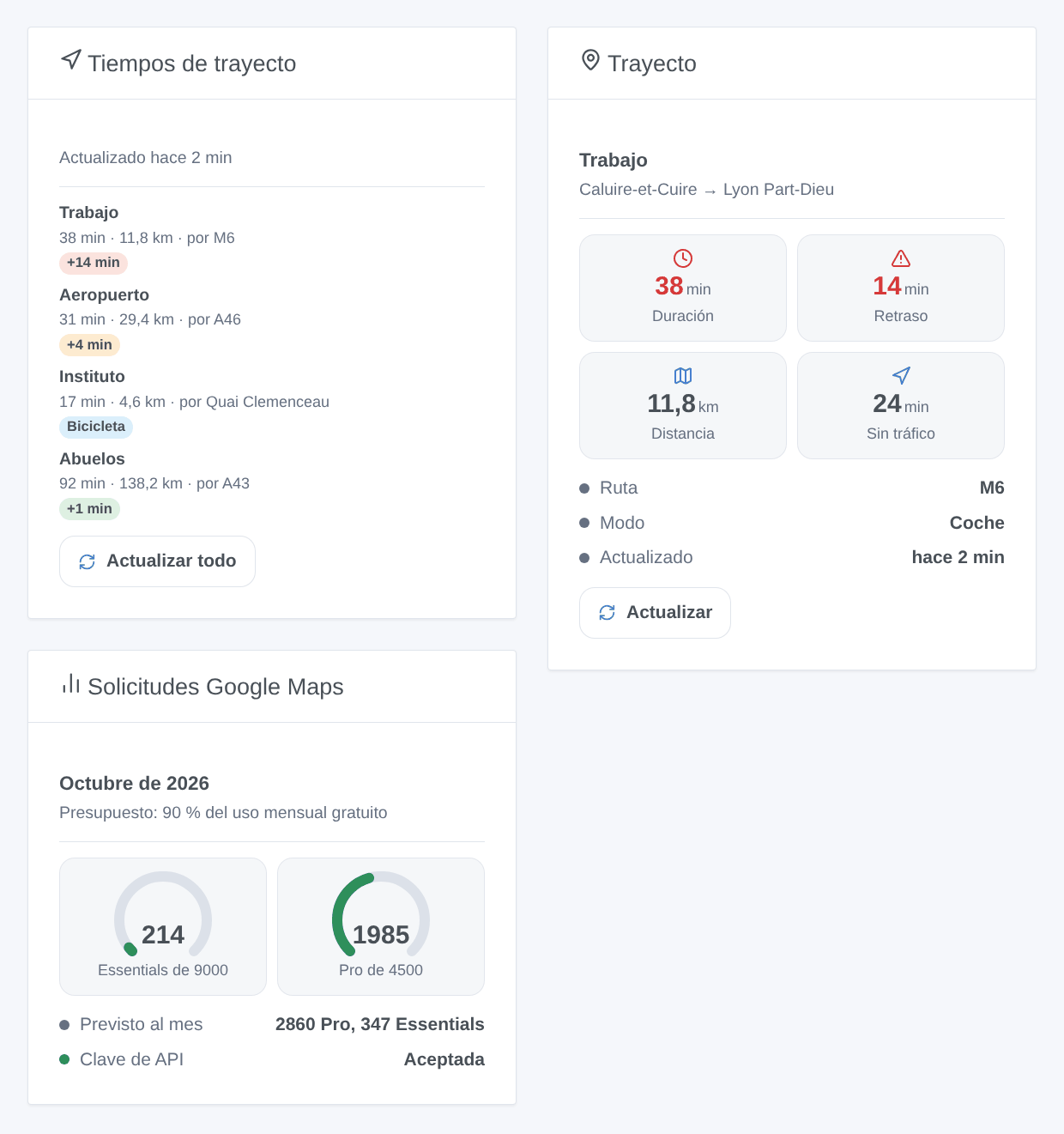This screenshot has height=1134, width=1064.
Task: Click the blue map icon above Distancia
Action: click(683, 376)
